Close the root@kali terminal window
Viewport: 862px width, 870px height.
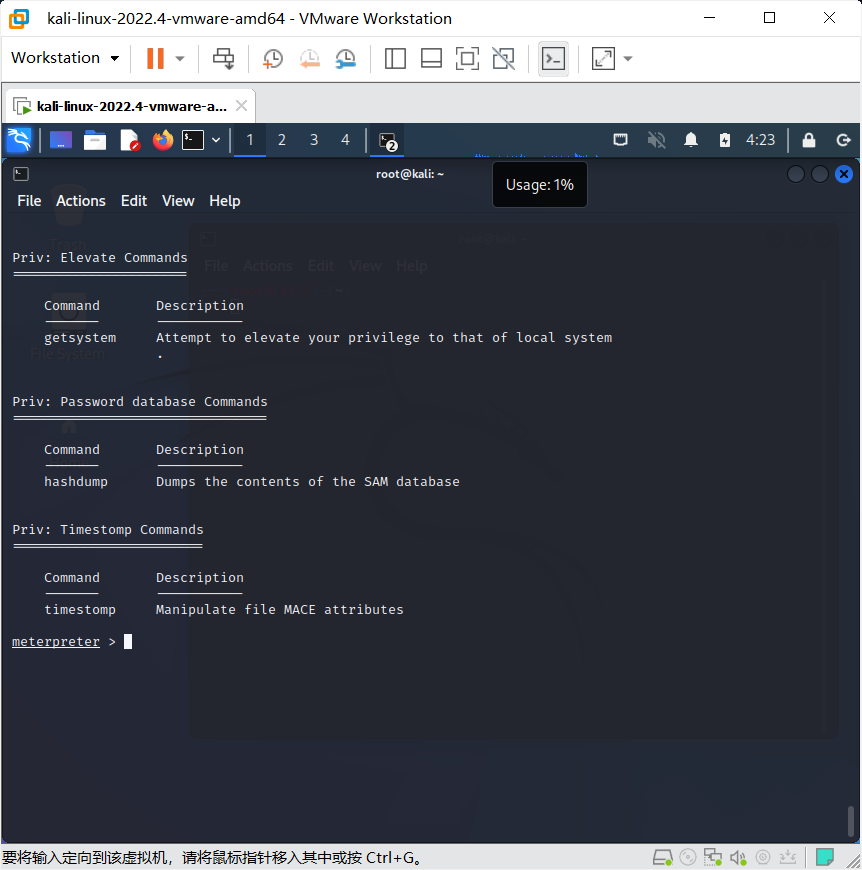click(x=844, y=174)
